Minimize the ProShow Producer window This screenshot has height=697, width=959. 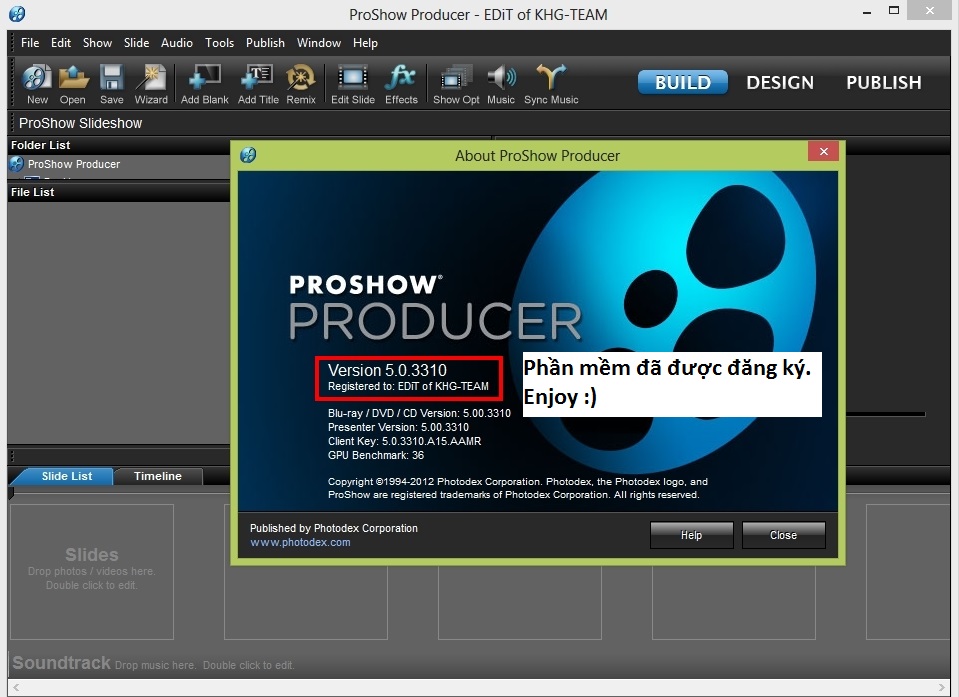(x=867, y=12)
